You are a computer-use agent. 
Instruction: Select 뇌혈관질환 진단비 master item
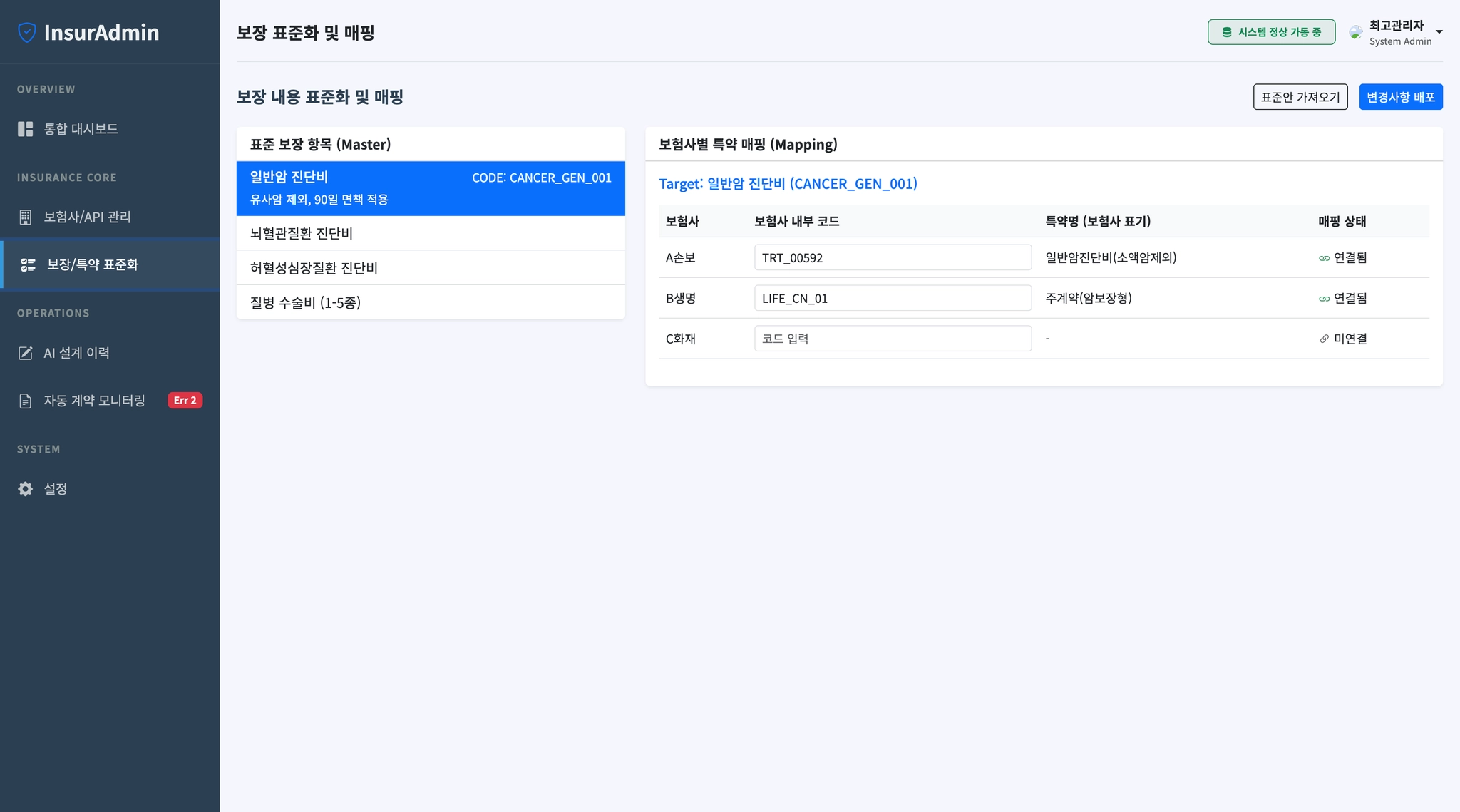coord(431,233)
